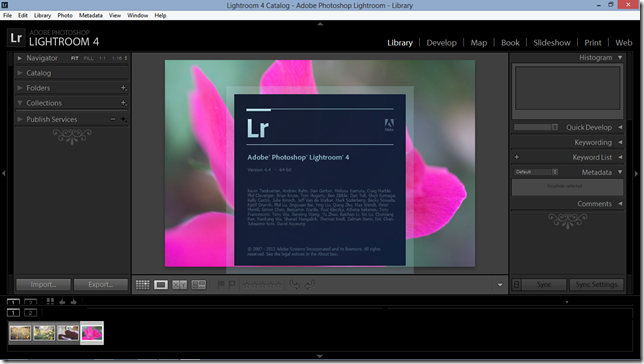Viewport: 644px width, 364px height.
Task: Open Quick Develop preset dropdown
Action: [x=536, y=127]
